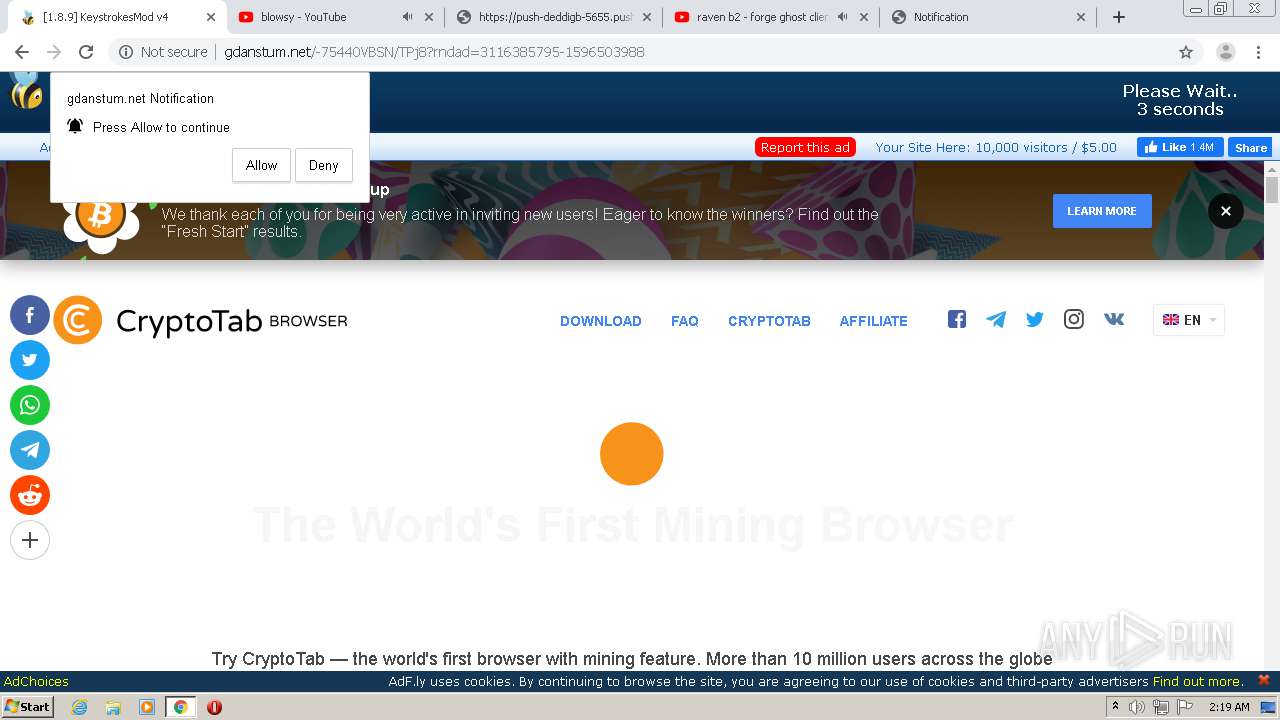Image resolution: width=1280 pixels, height=720 pixels.
Task: Reload the page with the refresh icon
Action: [x=86, y=52]
